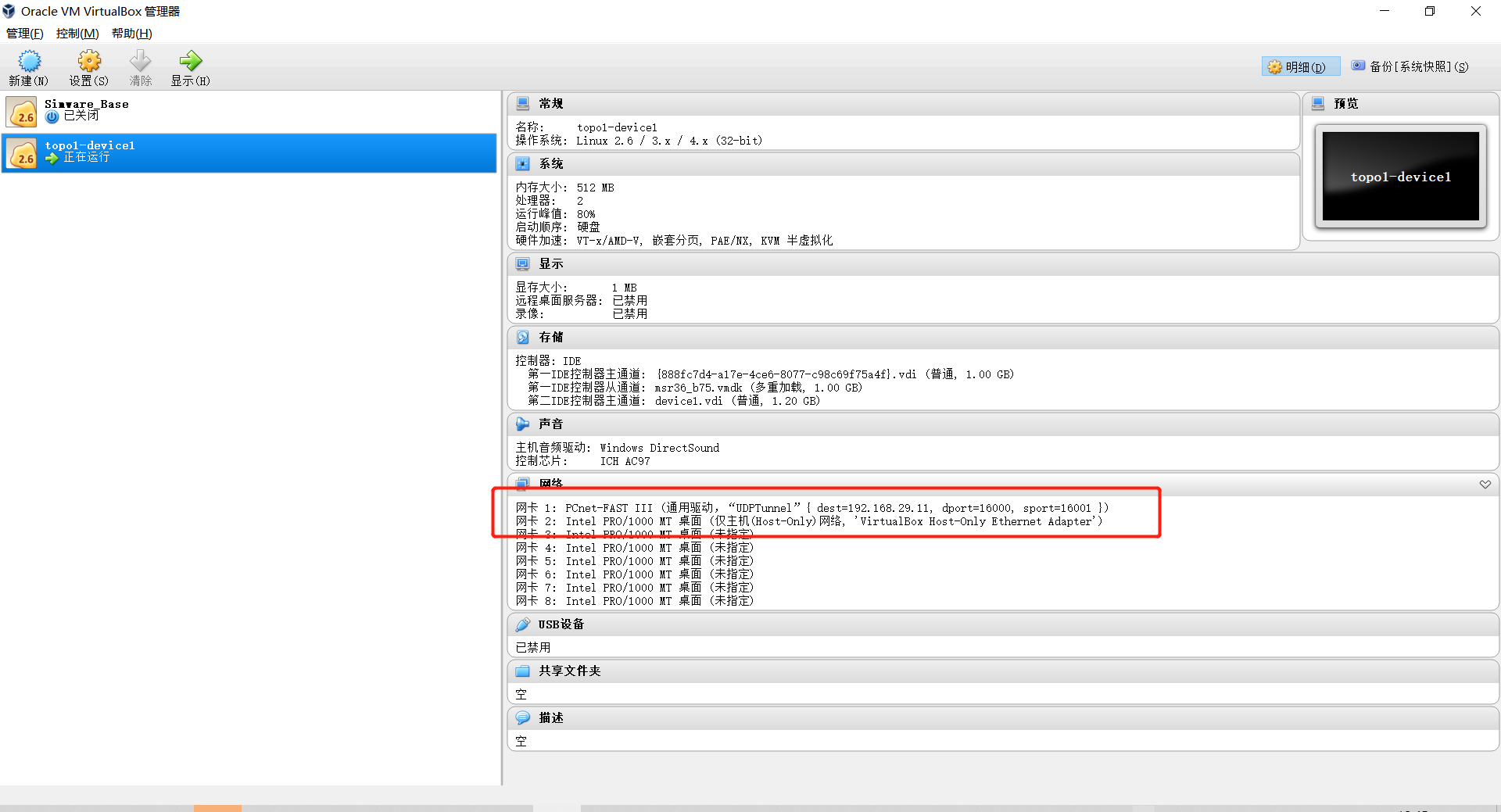Collapse the 网络 section with chevron
The height and width of the screenshot is (812, 1501).
pyautogui.click(x=1485, y=485)
